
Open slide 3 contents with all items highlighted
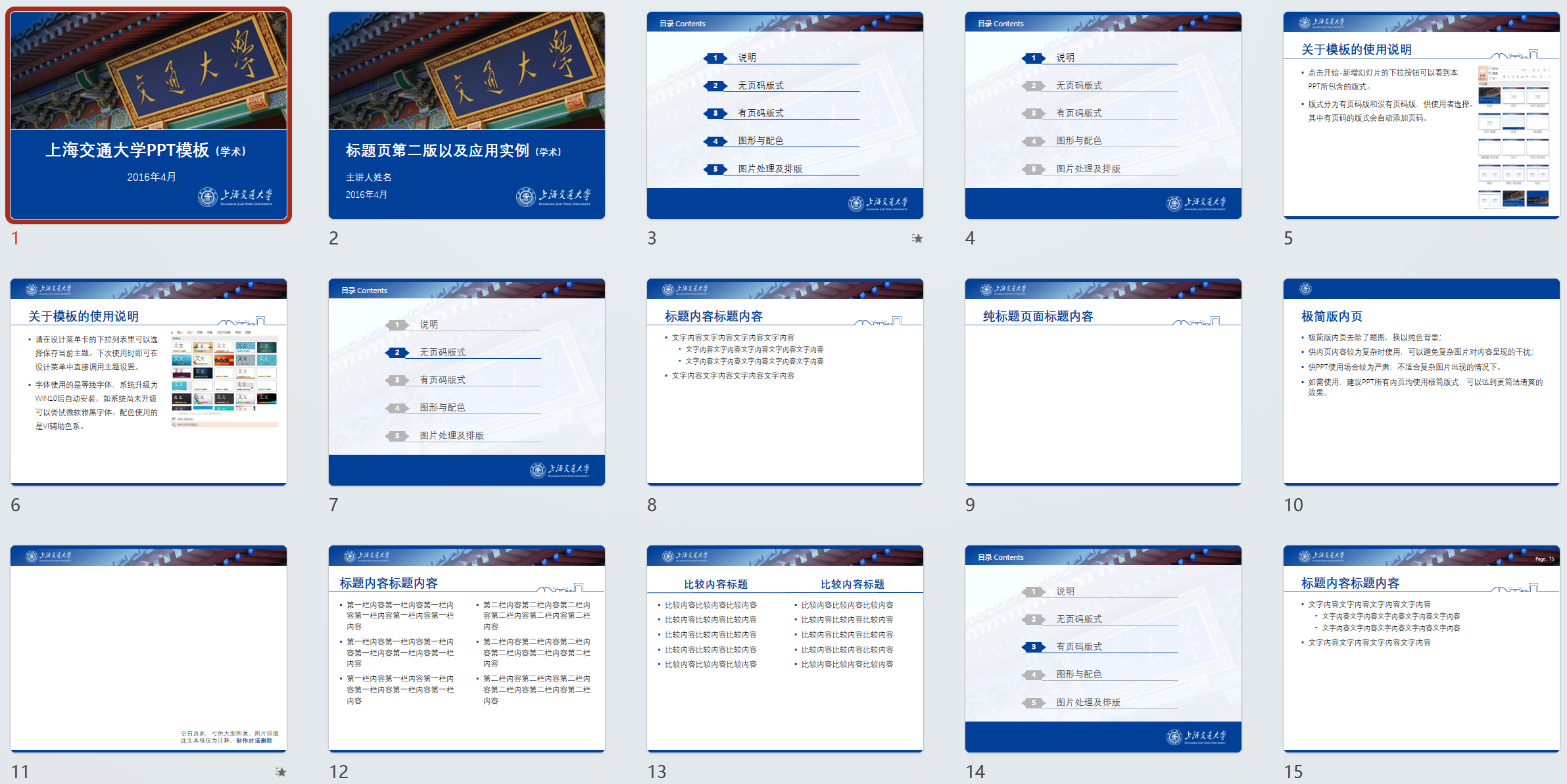click(x=785, y=115)
